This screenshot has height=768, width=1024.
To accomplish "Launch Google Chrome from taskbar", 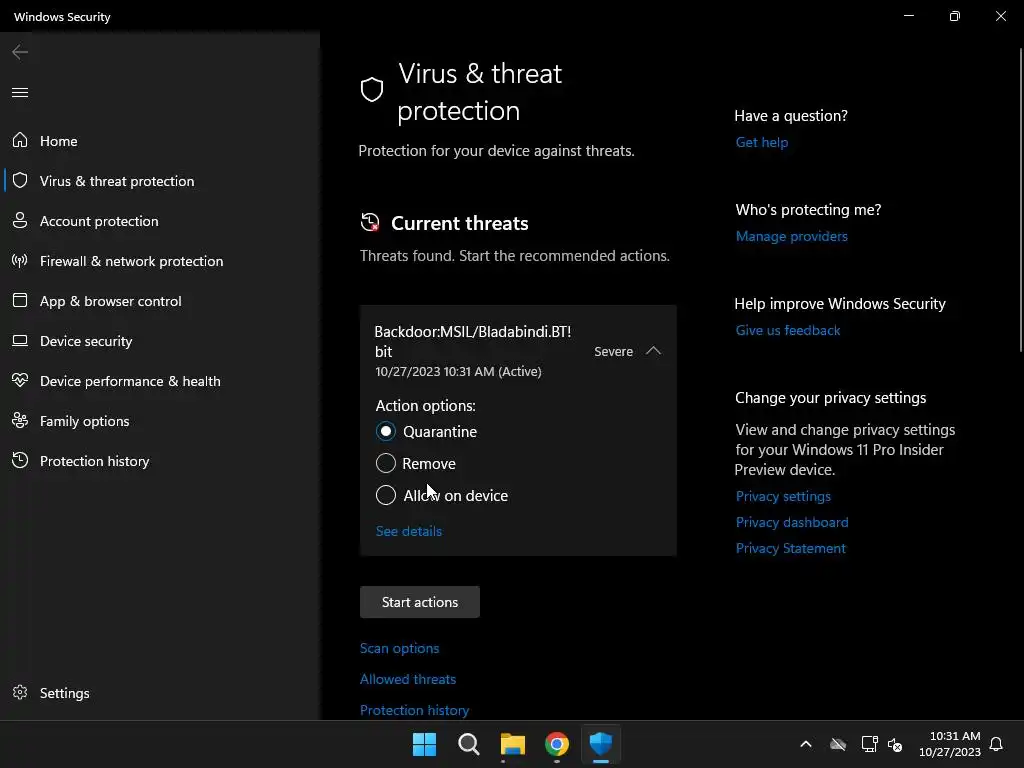I will click(556, 744).
